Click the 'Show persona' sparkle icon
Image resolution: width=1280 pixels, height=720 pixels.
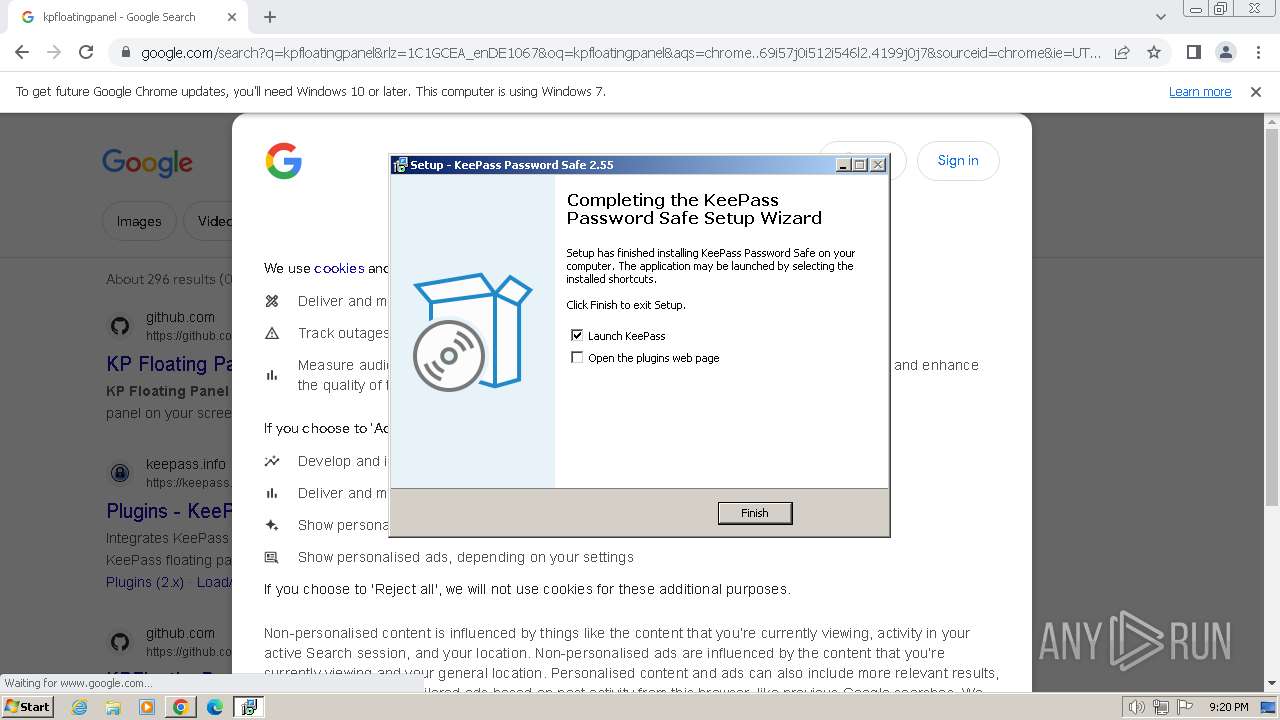pos(272,525)
